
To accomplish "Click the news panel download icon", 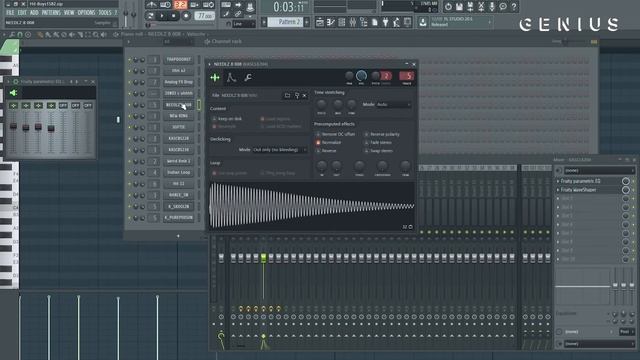I will (x=423, y=22).
